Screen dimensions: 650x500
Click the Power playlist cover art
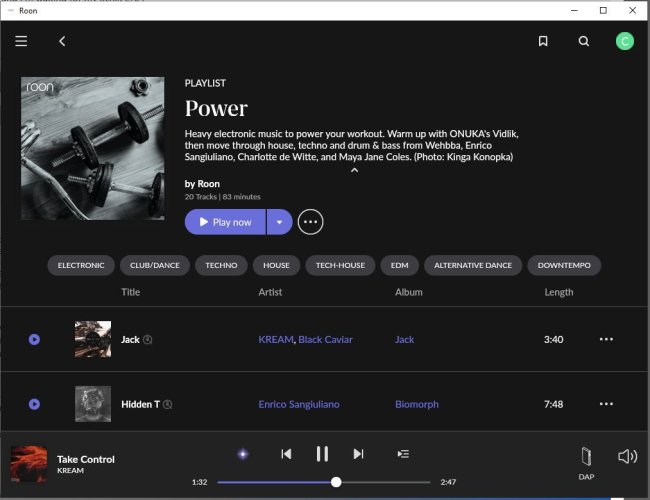coord(93,148)
